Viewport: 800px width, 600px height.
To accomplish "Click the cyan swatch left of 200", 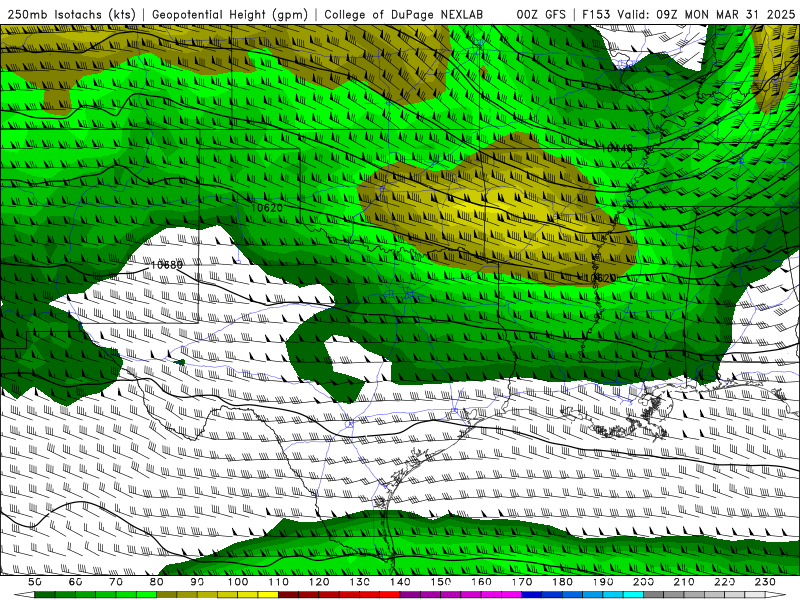I will click(633, 595).
